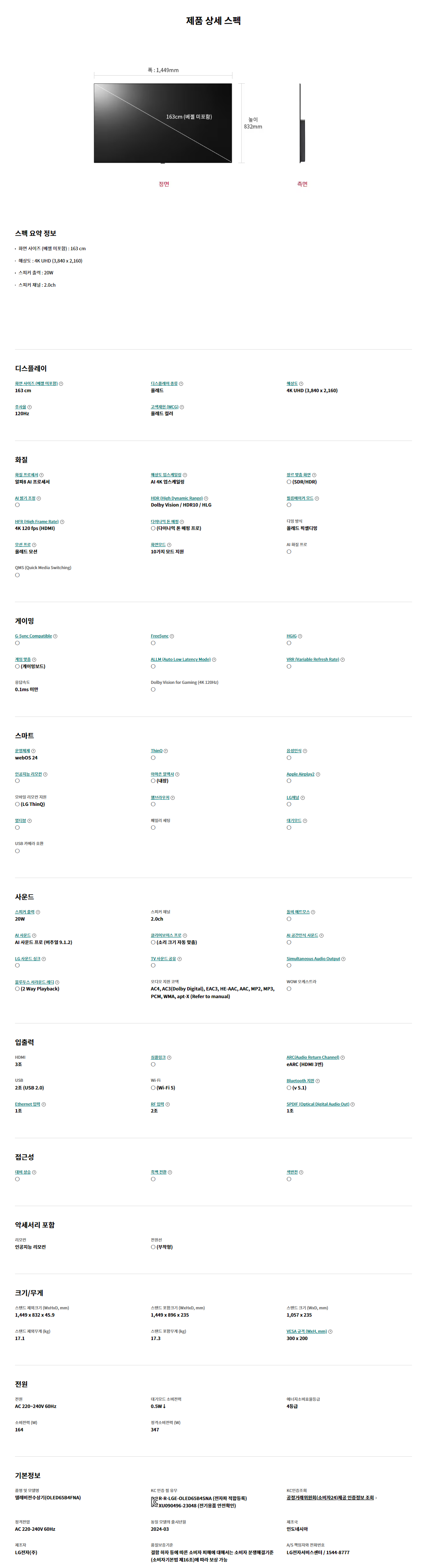
Task: Click the ThinQ link in 스마트 section
Action: click(x=157, y=751)
